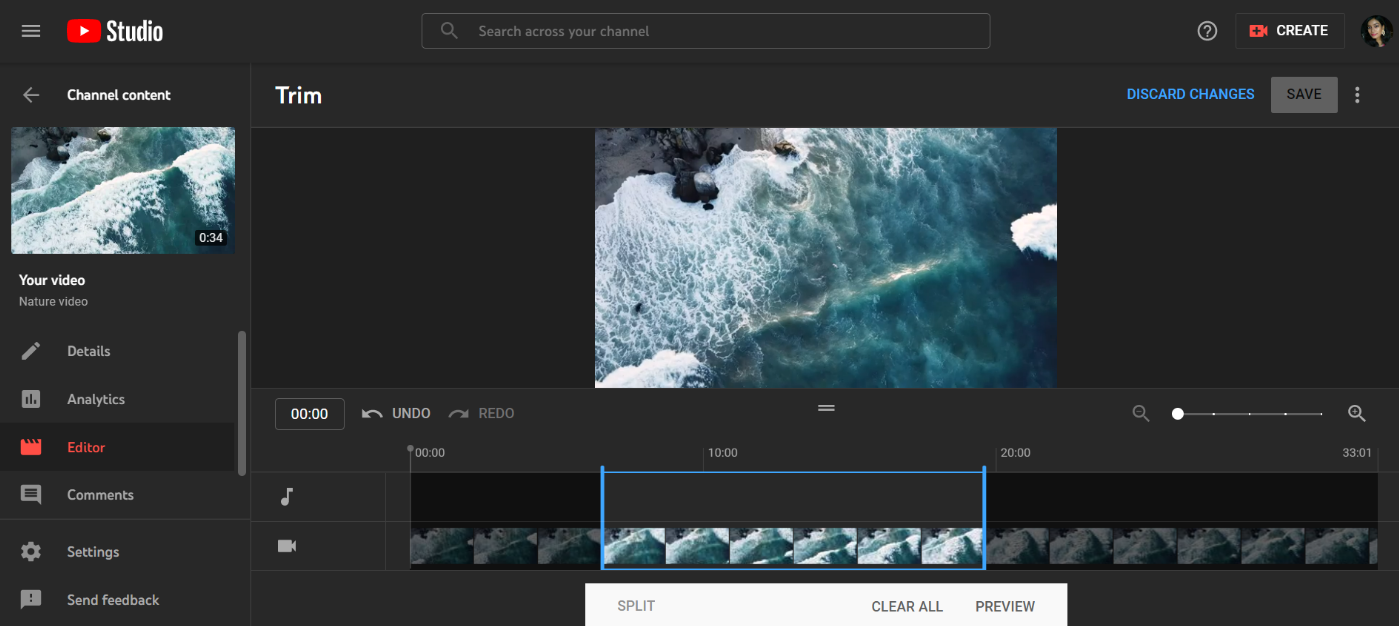Open the hamburger navigation menu
This screenshot has width=1399, height=626.
31,31
